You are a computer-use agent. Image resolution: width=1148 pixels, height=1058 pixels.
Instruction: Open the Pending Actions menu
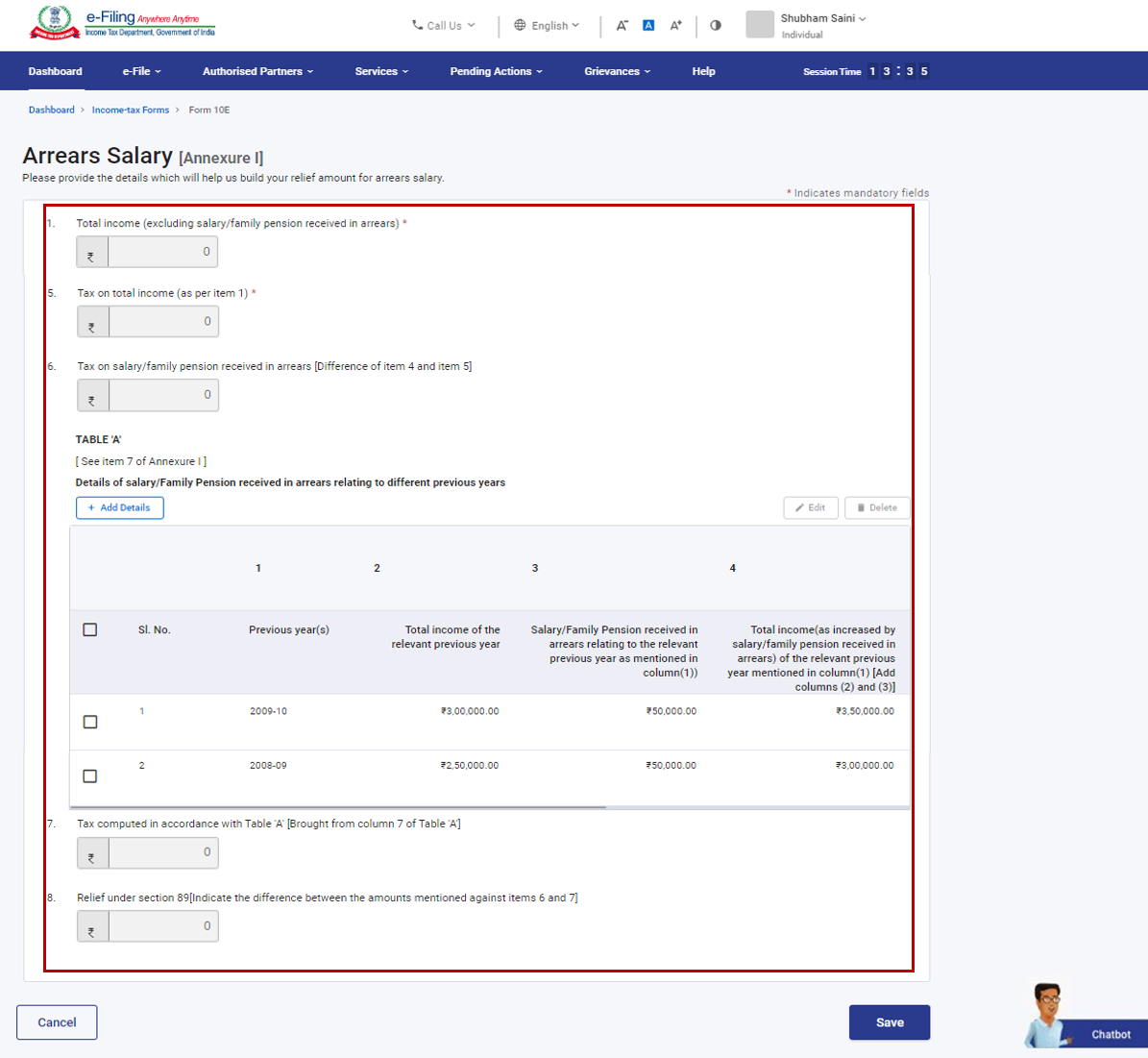pos(496,70)
